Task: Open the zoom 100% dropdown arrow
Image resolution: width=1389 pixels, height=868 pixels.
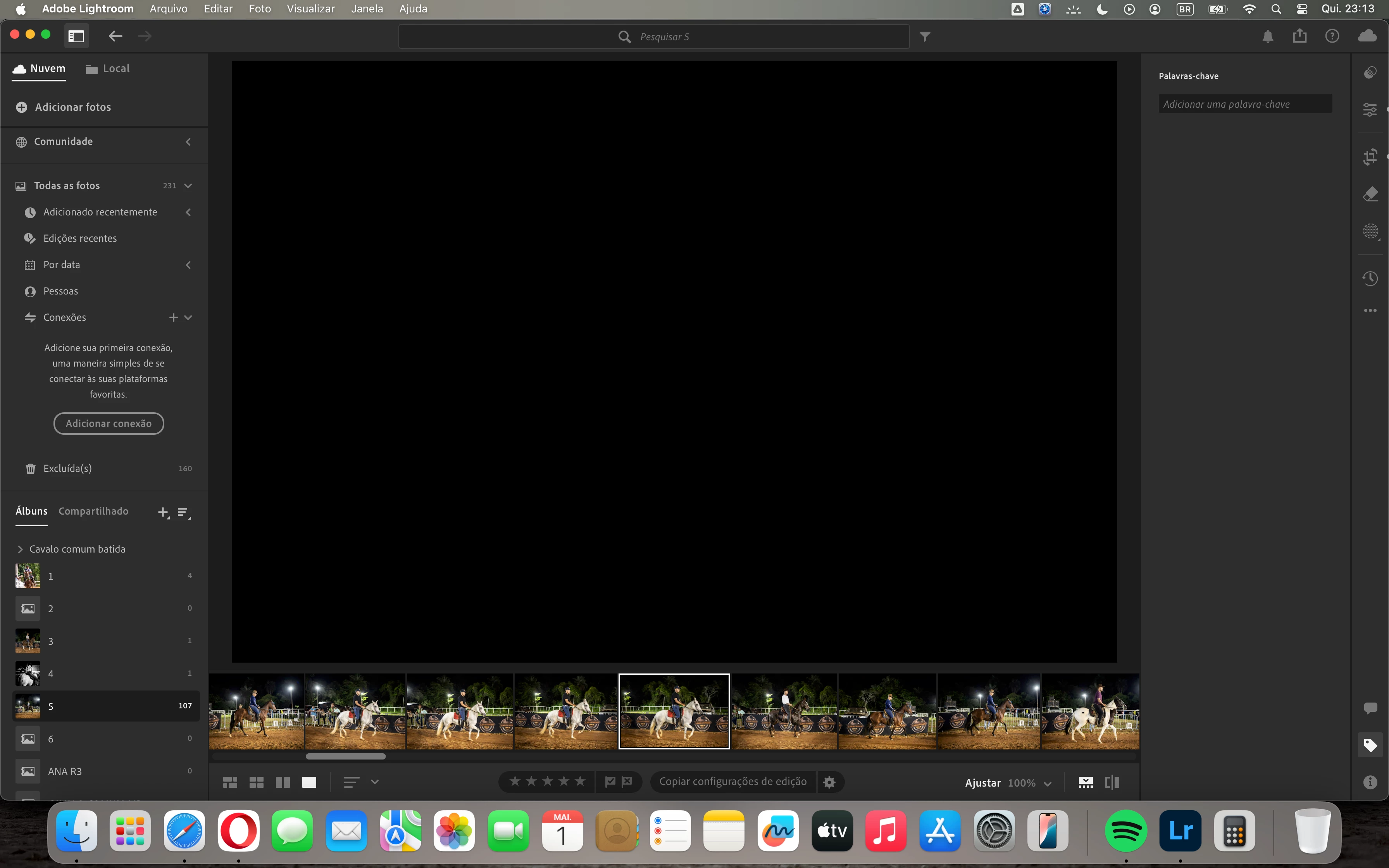Action: point(1048,784)
